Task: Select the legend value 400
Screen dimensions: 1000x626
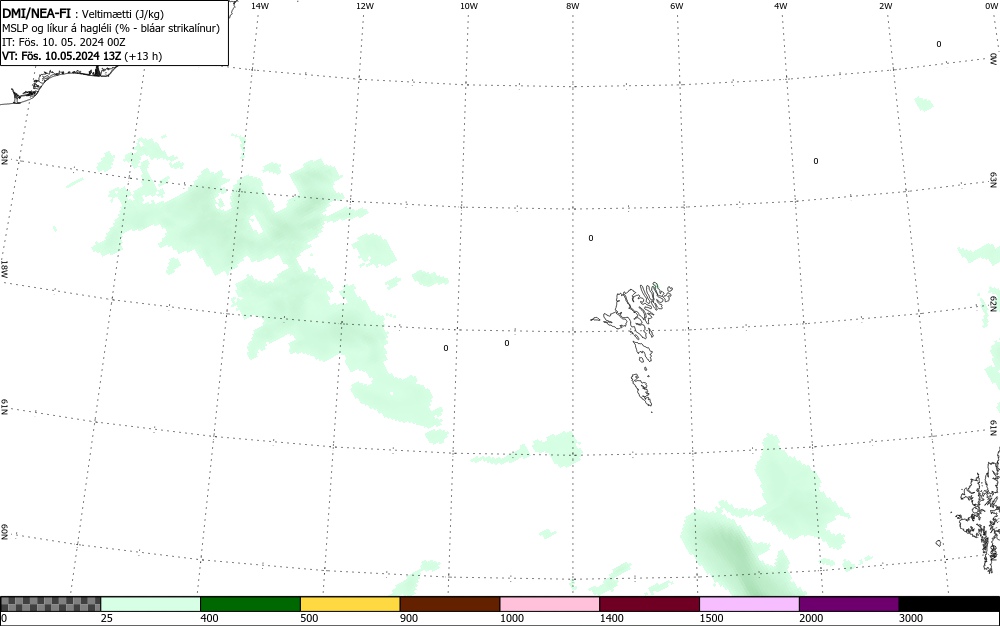Action: pos(209,618)
